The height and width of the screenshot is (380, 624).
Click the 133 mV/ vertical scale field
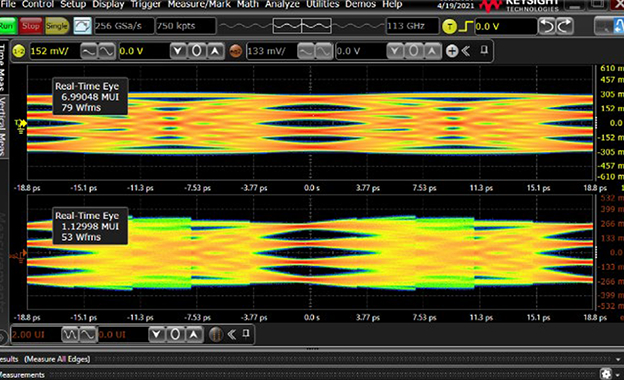(x=271, y=51)
